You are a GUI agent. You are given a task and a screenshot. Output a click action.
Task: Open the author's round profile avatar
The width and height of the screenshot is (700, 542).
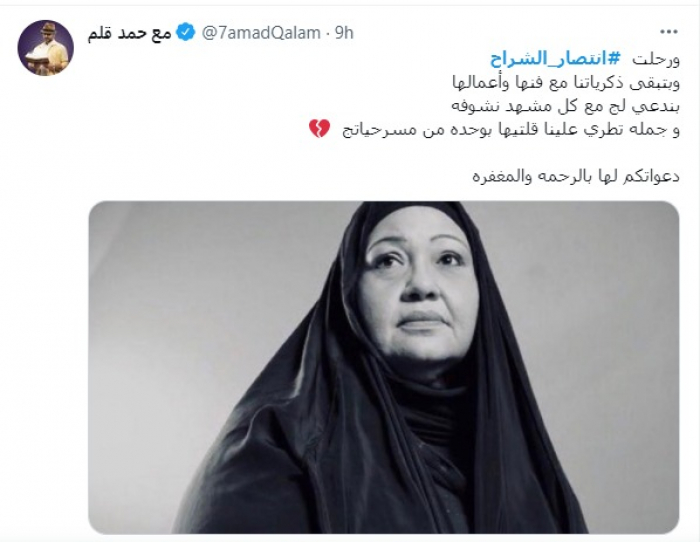46,48
